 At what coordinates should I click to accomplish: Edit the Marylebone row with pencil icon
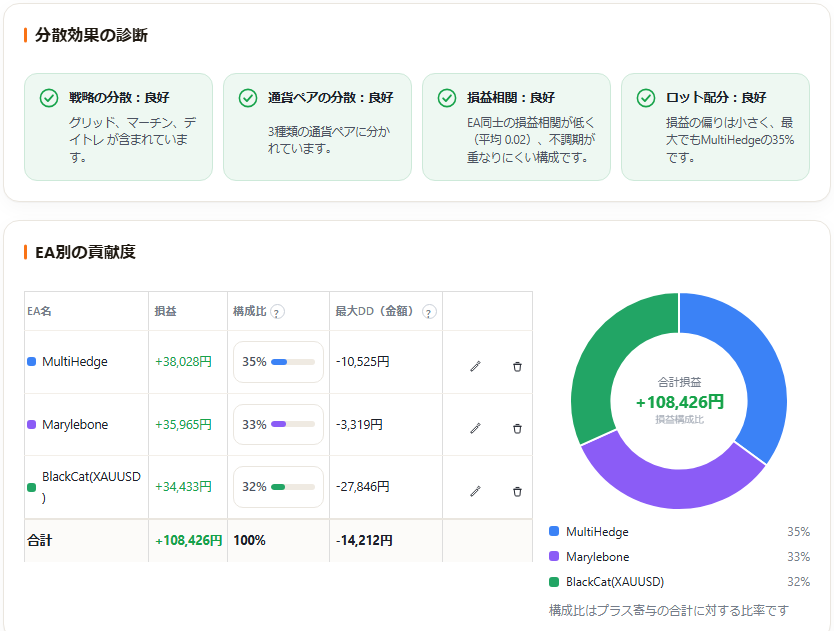pyautogui.click(x=476, y=428)
